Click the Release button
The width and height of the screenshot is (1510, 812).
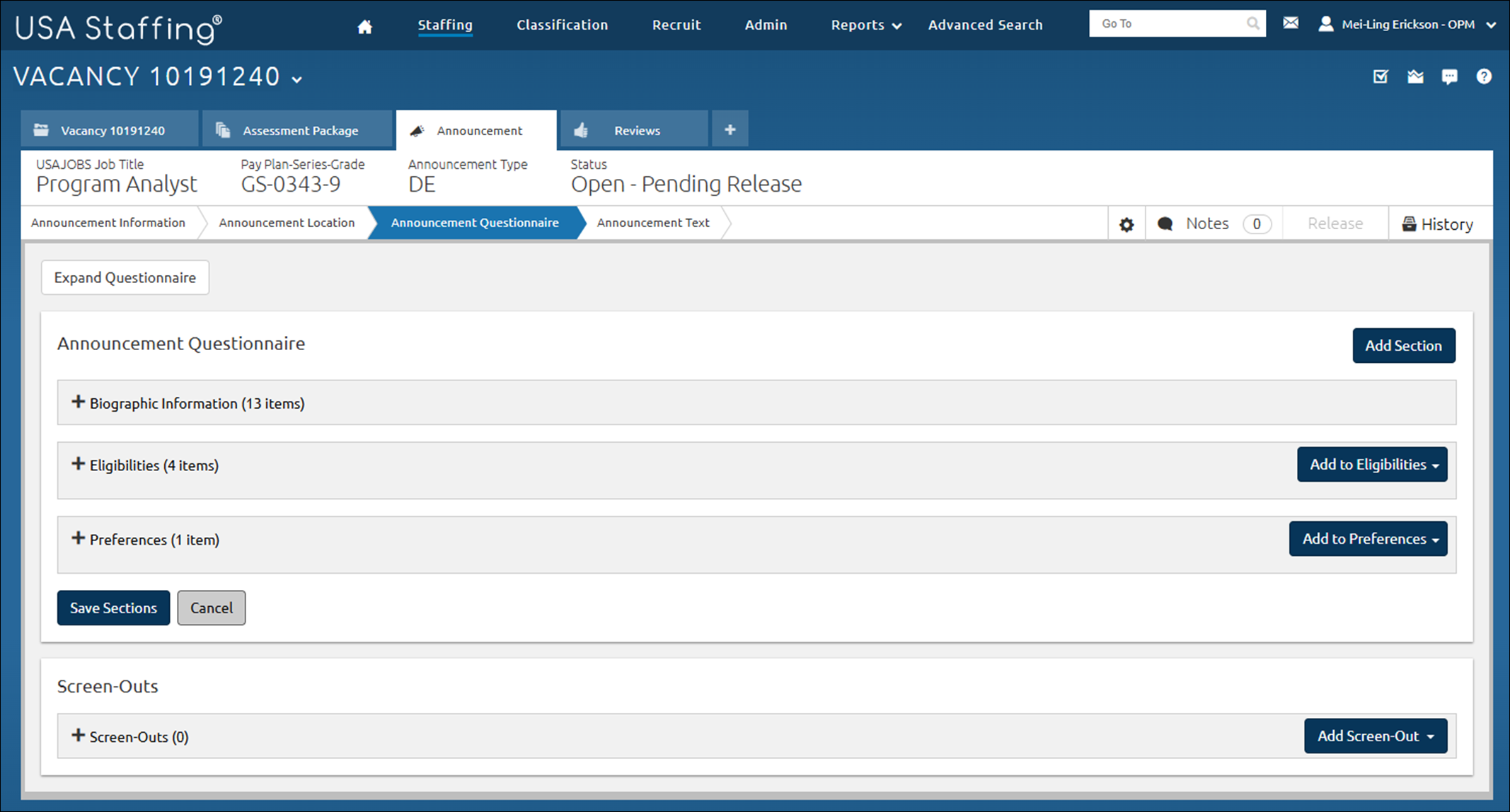(1335, 224)
